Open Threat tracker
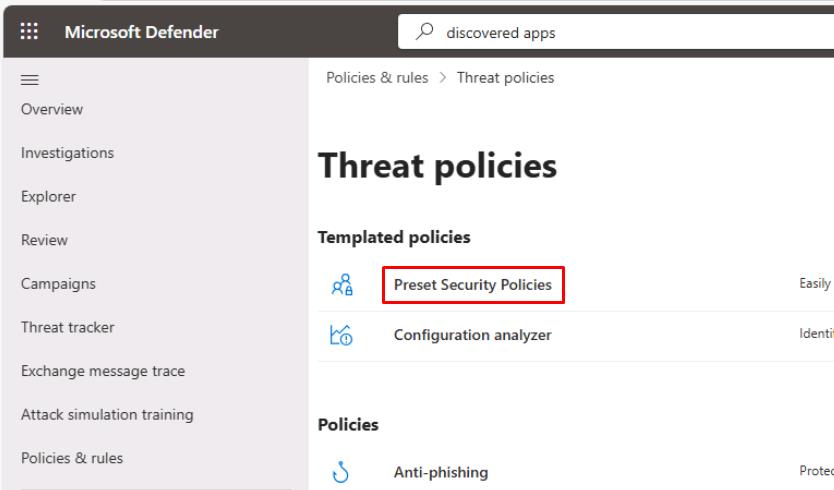The width and height of the screenshot is (834, 490). pos(67,327)
